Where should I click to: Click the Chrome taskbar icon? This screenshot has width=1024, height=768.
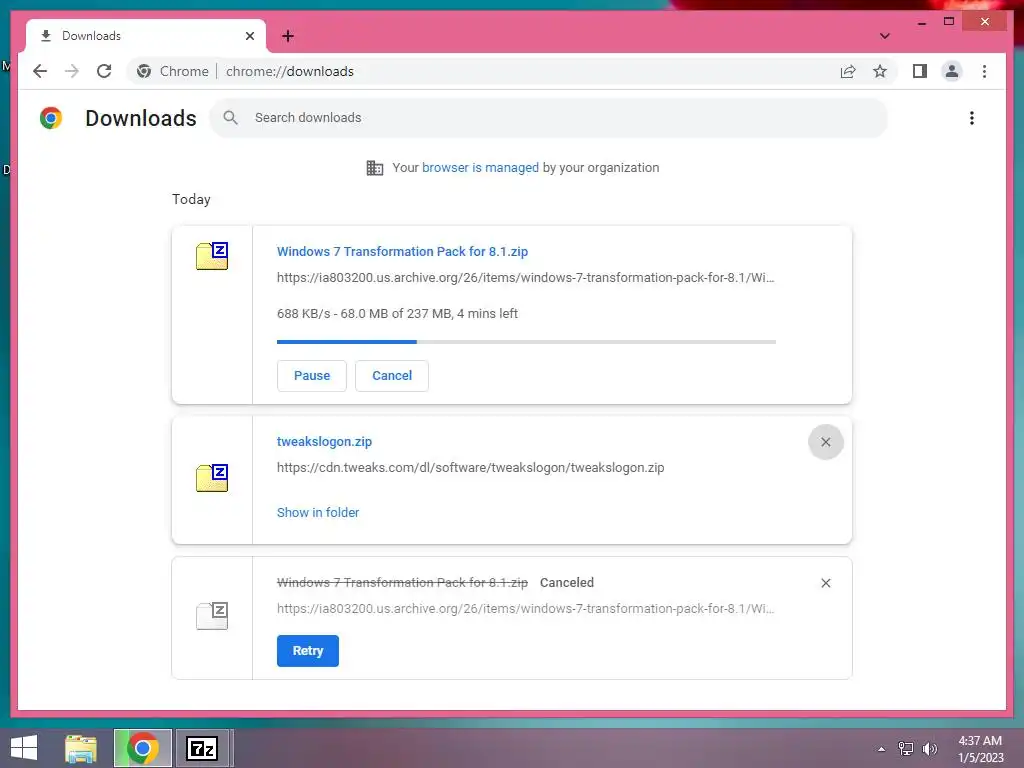click(x=142, y=748)
